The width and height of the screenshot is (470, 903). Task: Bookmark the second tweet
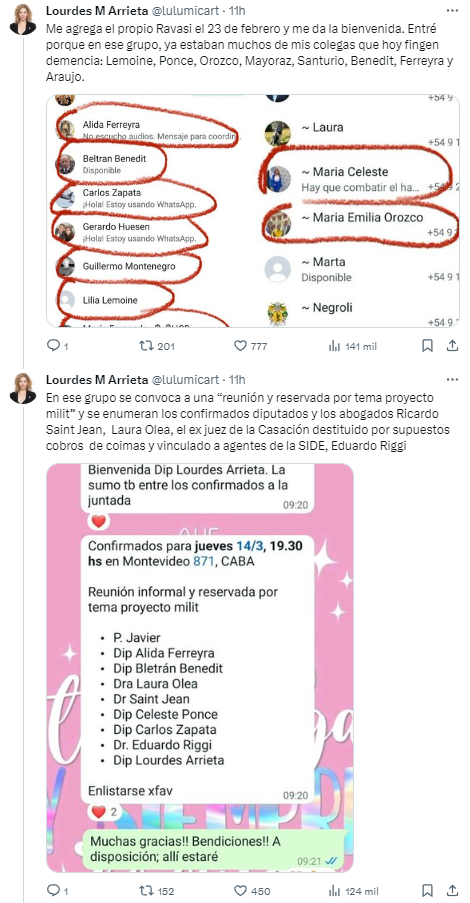(x=427, y=890)
